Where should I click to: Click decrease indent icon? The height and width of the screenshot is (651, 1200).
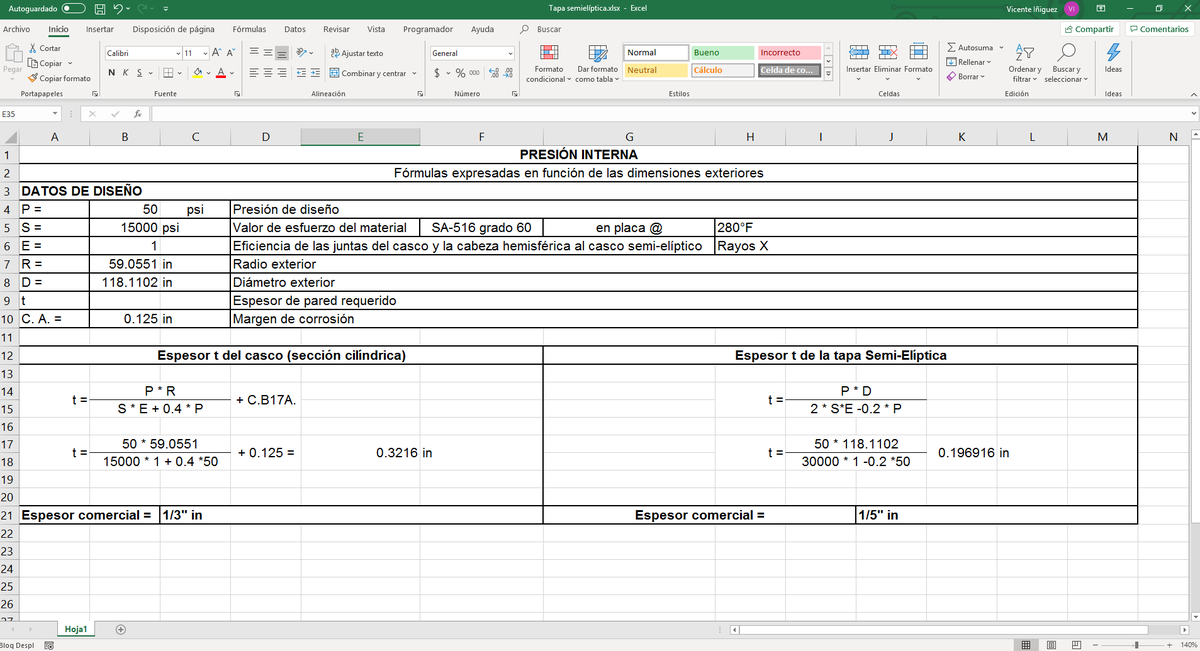302,73
